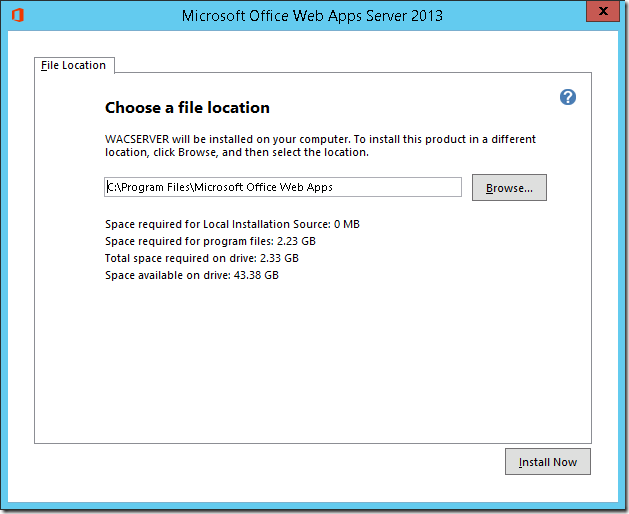Click 'Space required for program files: 2.23 GB'
Image resolution: width=629 pixels, height=514 pixels.
tap(210, 241)
